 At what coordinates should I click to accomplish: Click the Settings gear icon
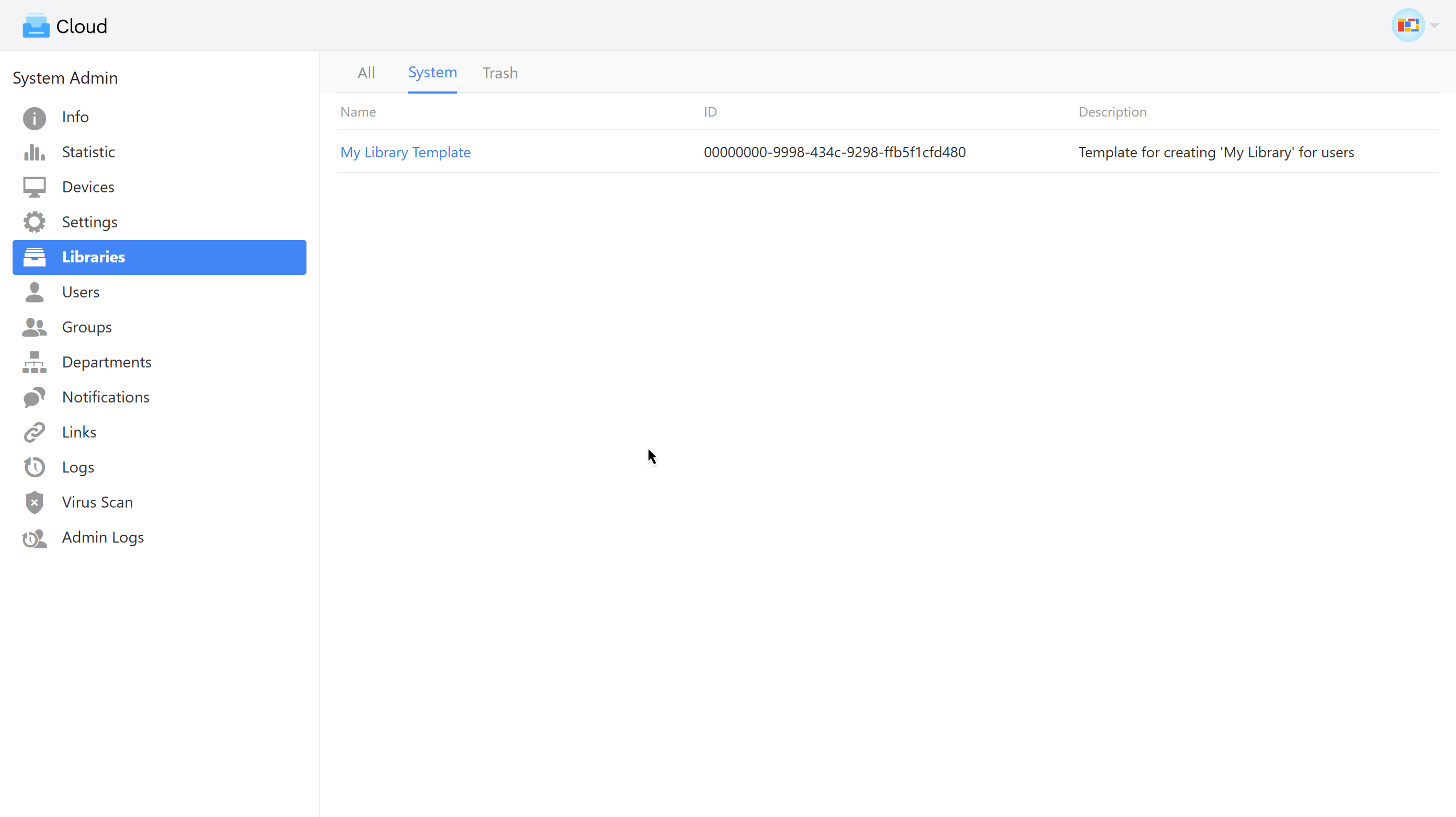[35, 222]
